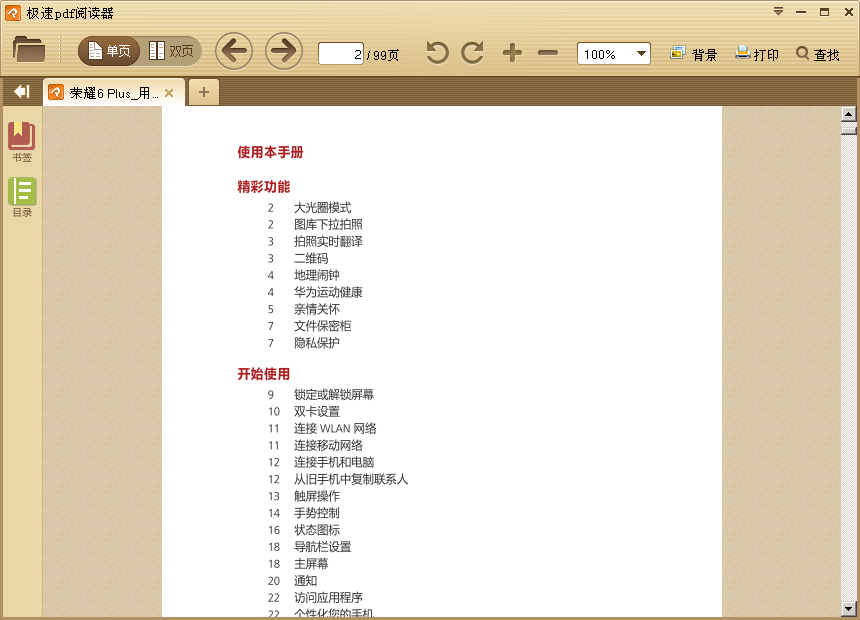Zoom in with the plus icon
Screen dimensions: 860x620
(511, 53)
